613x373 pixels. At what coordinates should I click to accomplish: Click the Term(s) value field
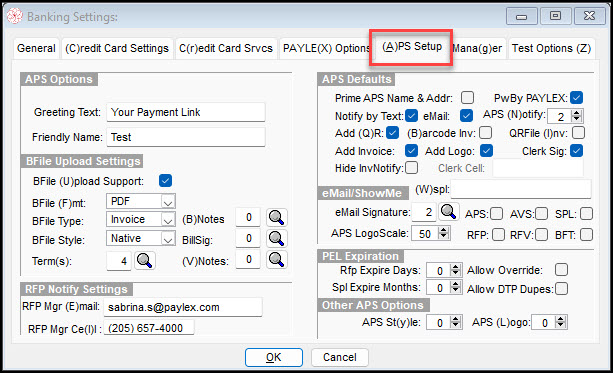coord(119,260)
